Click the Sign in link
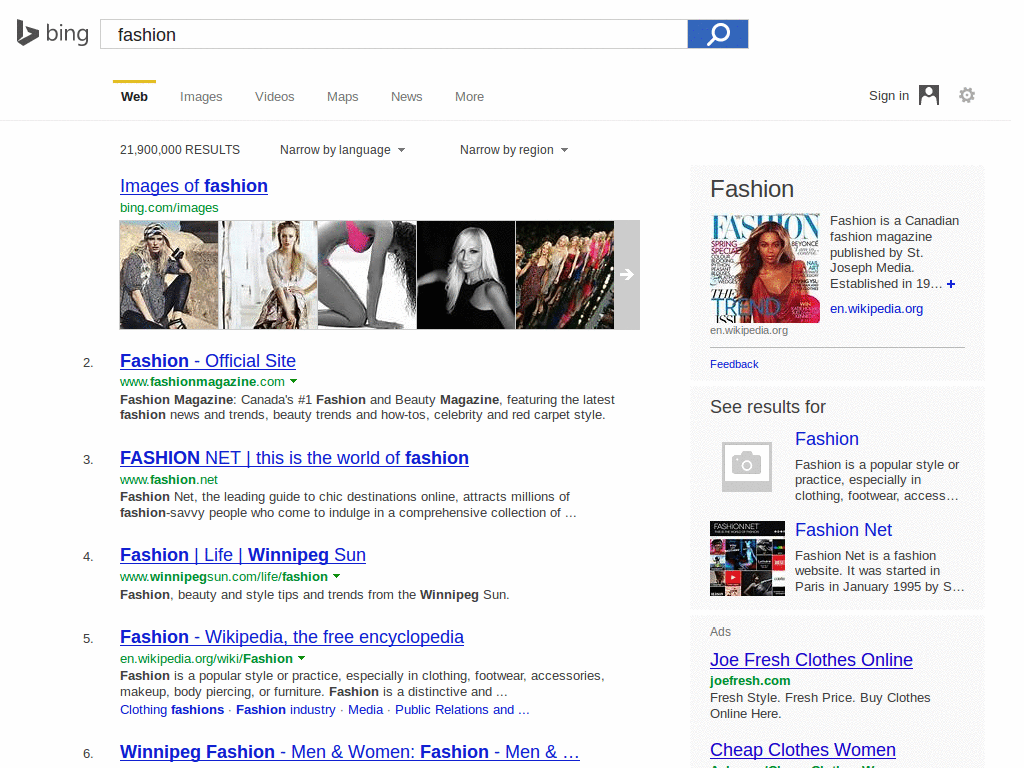The width and height of the screenshot is (1024, 768). (x=888, y=95)
